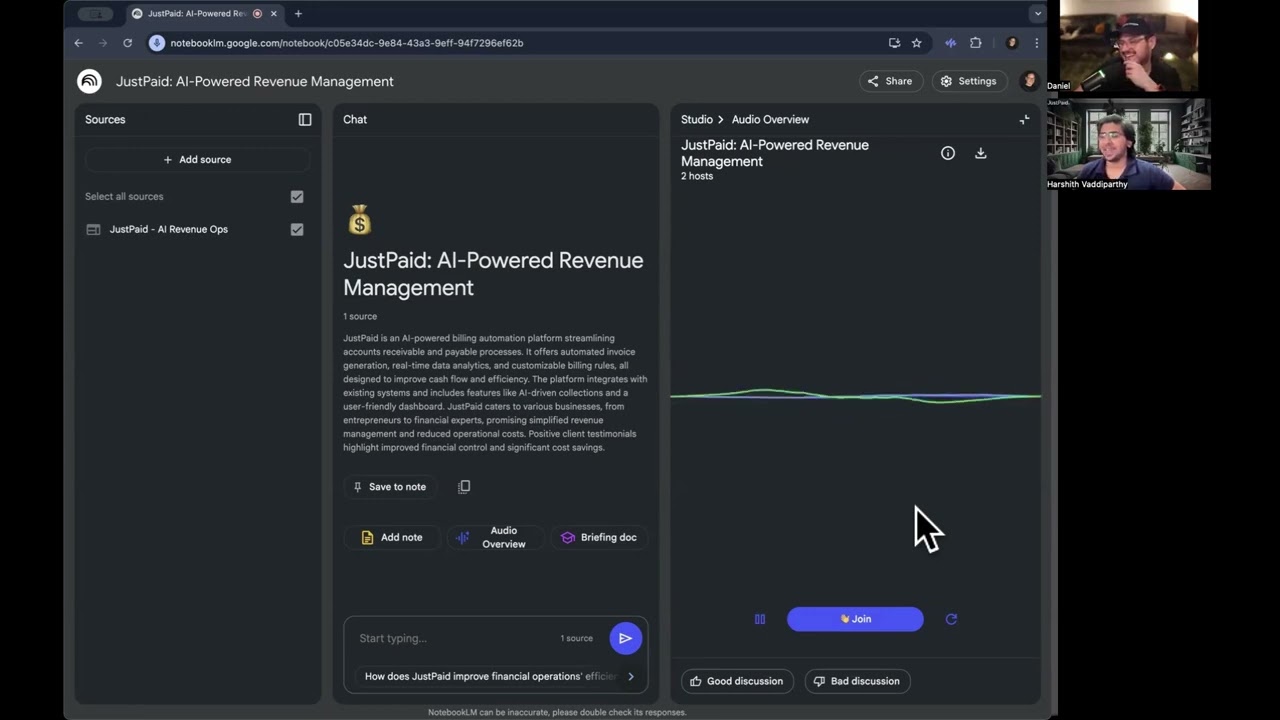Click the Add note button

pyautogui.click(x=392, y=538)
